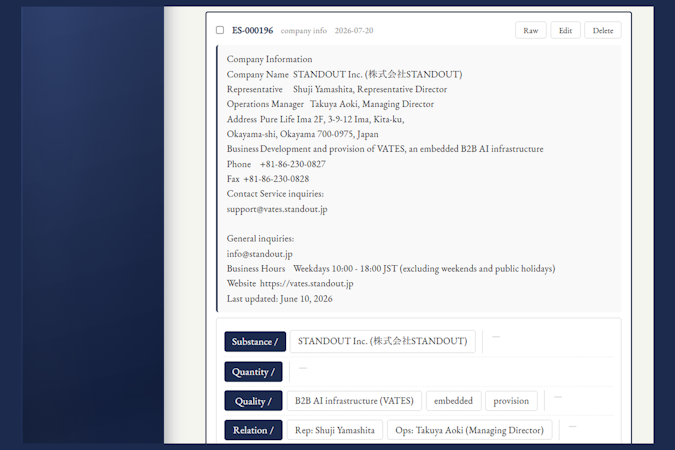Select the Relation / category label
Viewport: 675px width, 450px height.
(253, 430)
